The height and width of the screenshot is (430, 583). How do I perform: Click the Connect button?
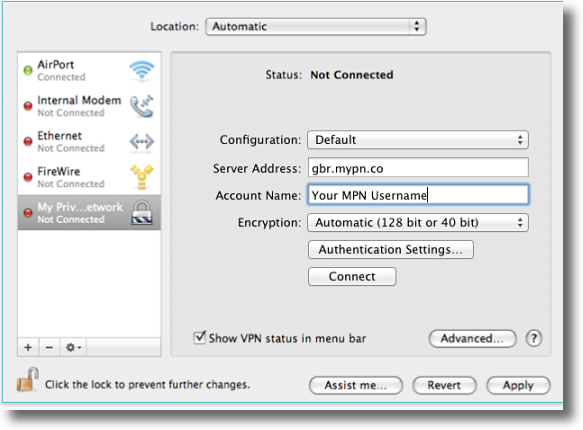(x=352, y=277)
